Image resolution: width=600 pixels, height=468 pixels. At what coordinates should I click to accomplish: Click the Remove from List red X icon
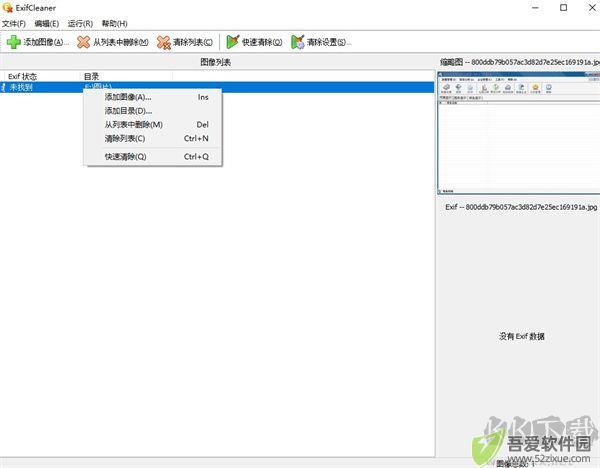[x=83, y=42]
